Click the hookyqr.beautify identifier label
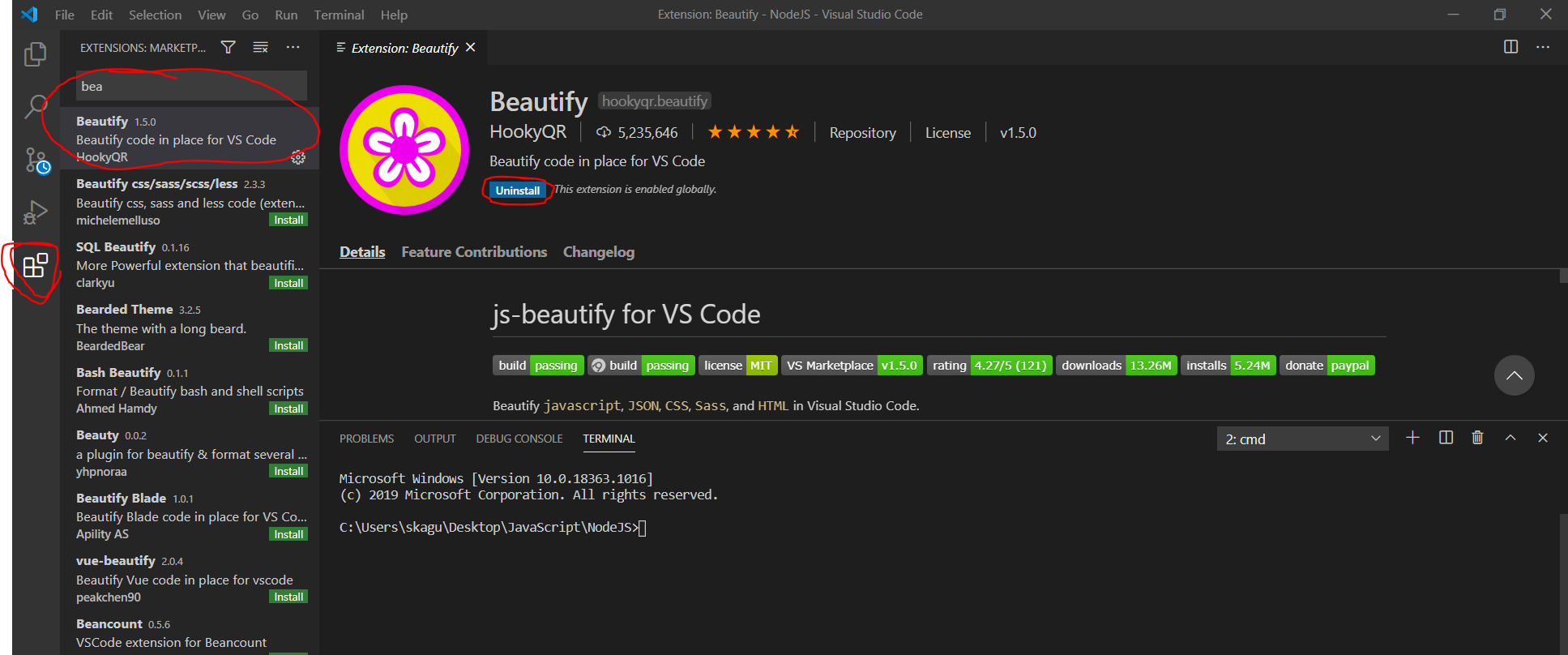 coord(655,101)
